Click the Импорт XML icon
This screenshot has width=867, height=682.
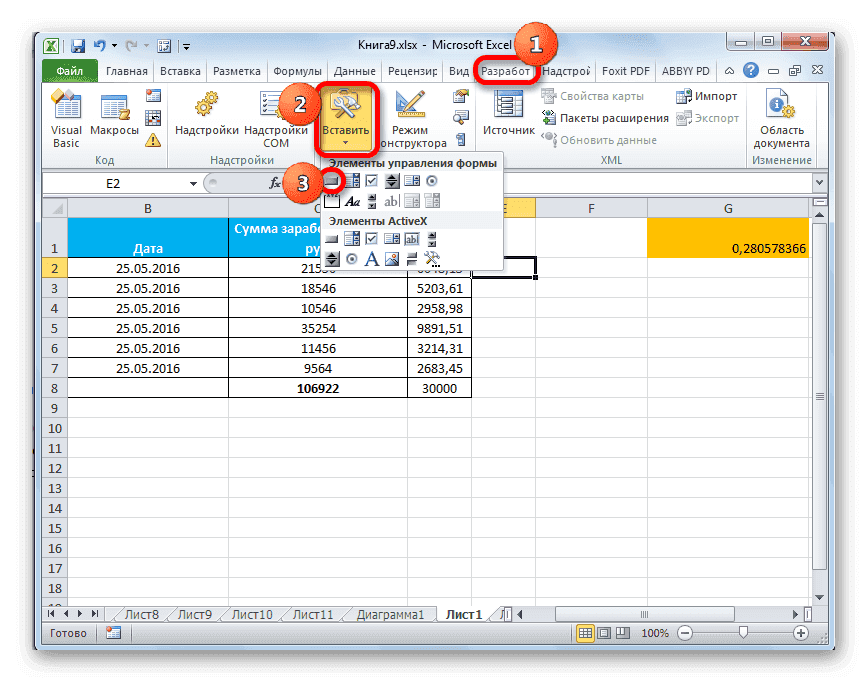pyautogui.click(x=703, y=96)
